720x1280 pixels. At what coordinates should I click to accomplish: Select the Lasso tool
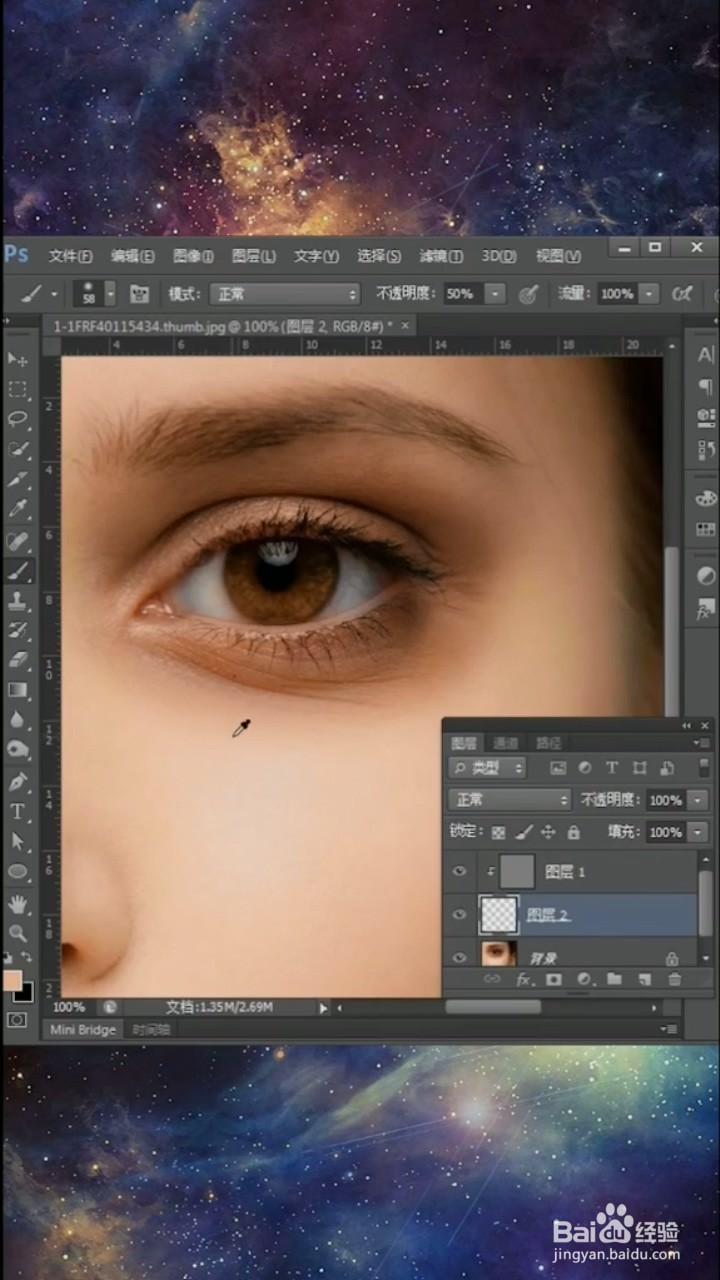18,419
